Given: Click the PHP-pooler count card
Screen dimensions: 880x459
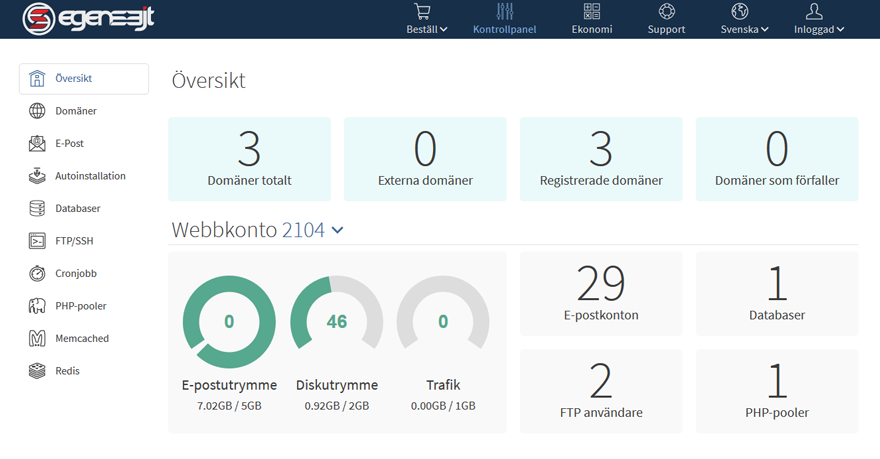Looking at the screenshot, I should point(777,391).
